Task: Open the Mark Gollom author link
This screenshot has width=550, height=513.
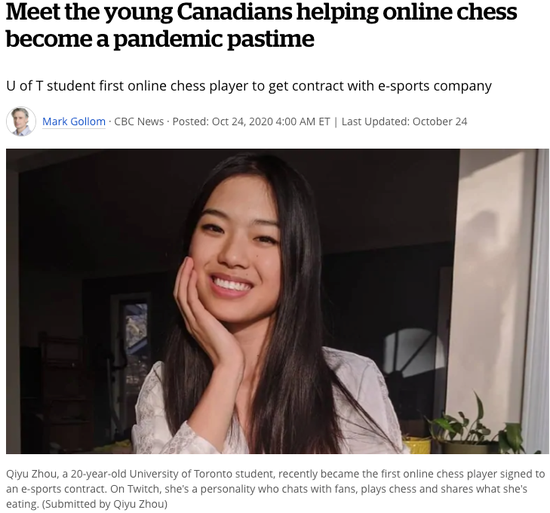Action: click(x=74, y=121)
